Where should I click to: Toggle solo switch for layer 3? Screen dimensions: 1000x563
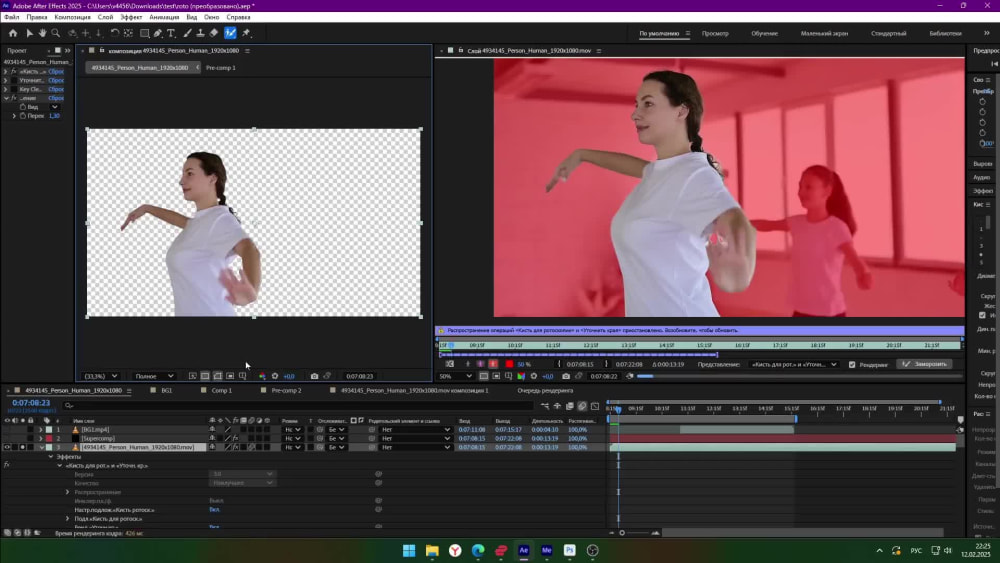click(x=22, y=448)
